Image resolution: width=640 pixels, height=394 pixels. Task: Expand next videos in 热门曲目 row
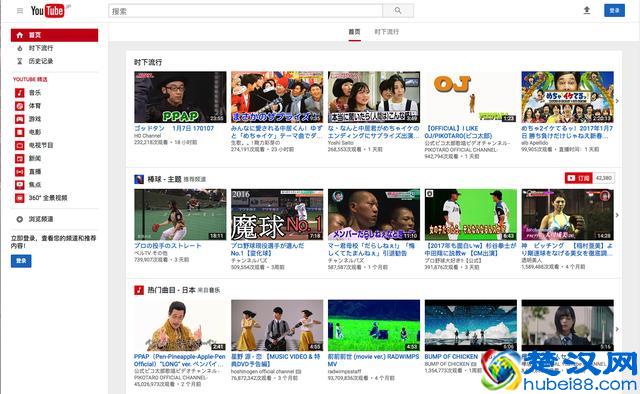point(617,329)
